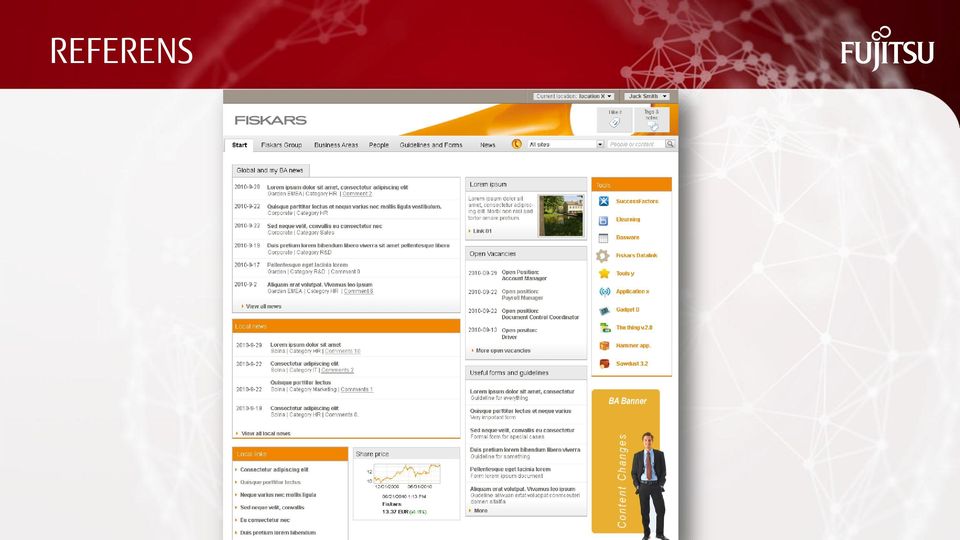Viewport: 960px width, 540px height.
Task: Click 'Neque varius nec mollis ligula' local link
Action: (278, 495)
